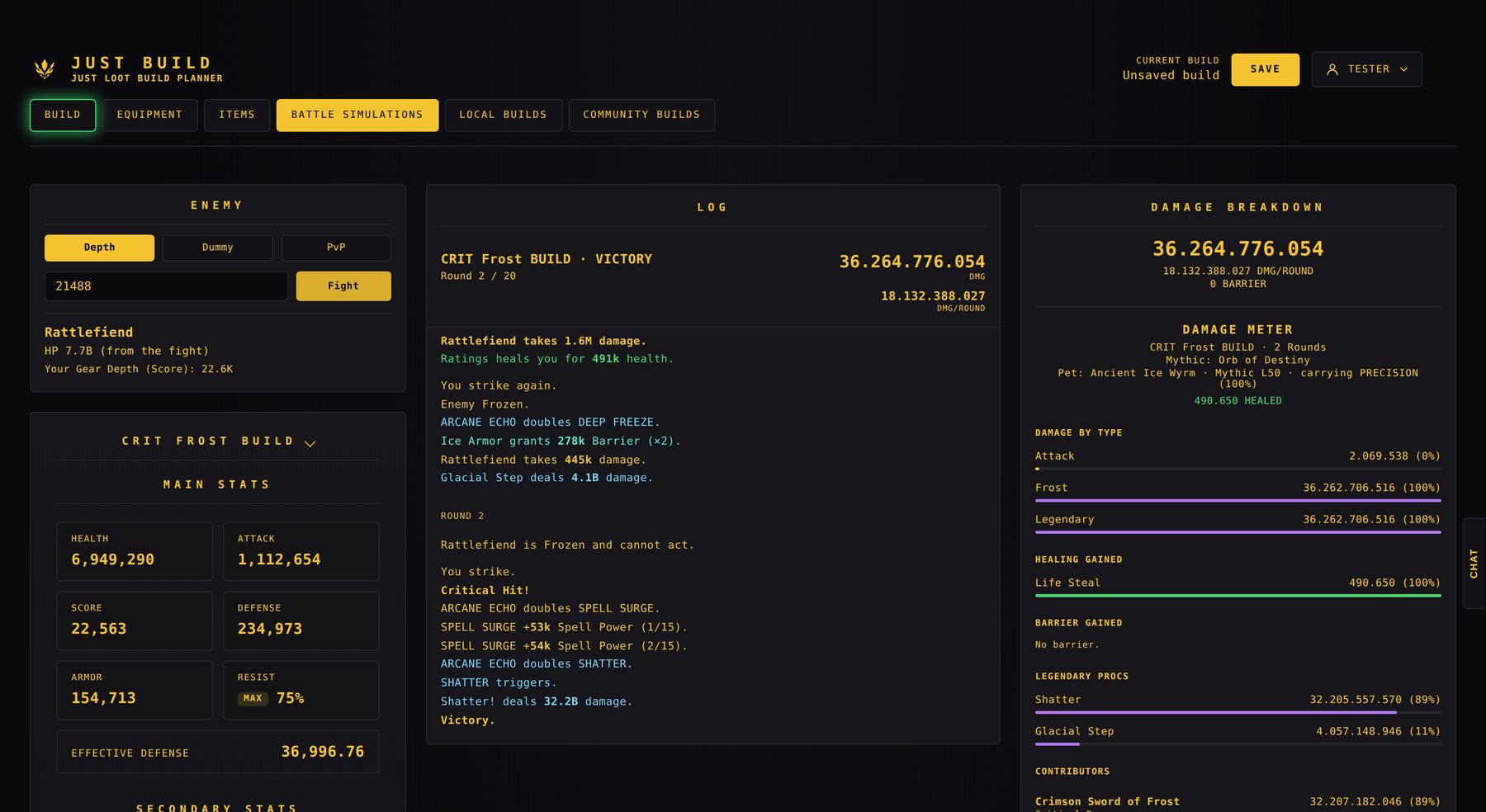Click the Glacial Step proc bar
The height and width of the screenshot is (812, 1486).
(1238, 744)
